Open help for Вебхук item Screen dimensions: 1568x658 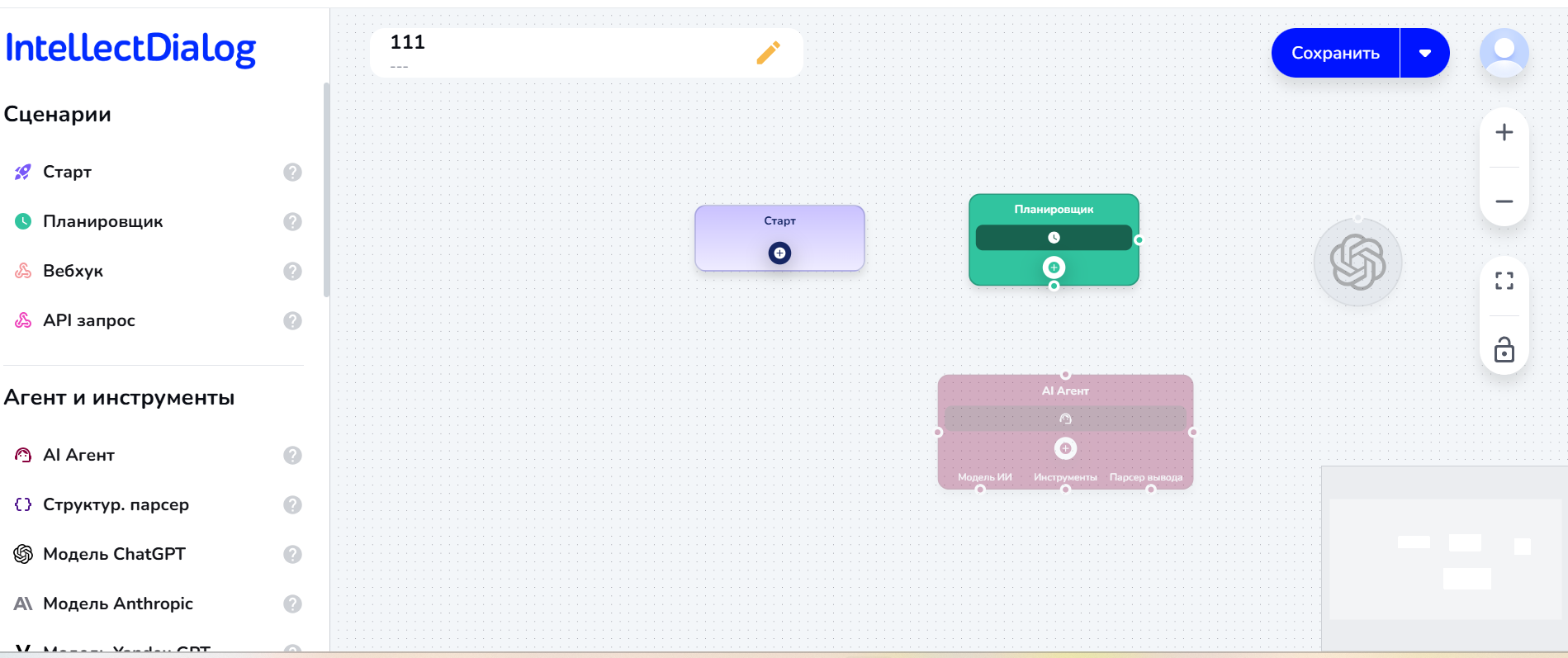click(292, 271)
